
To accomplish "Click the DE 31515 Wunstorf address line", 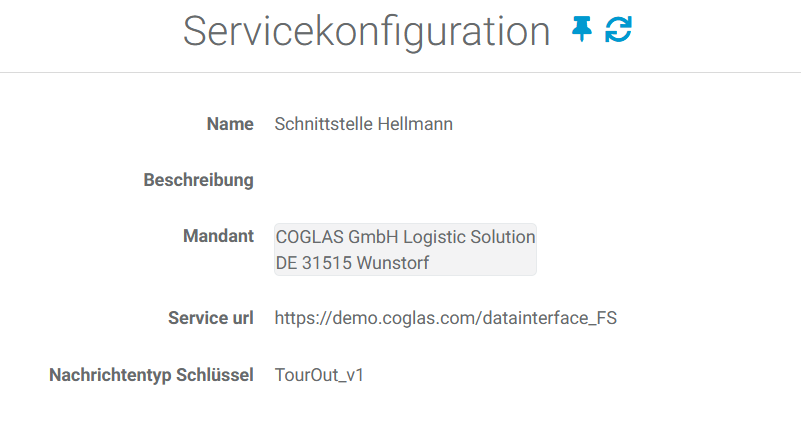I will click(353, 262).
